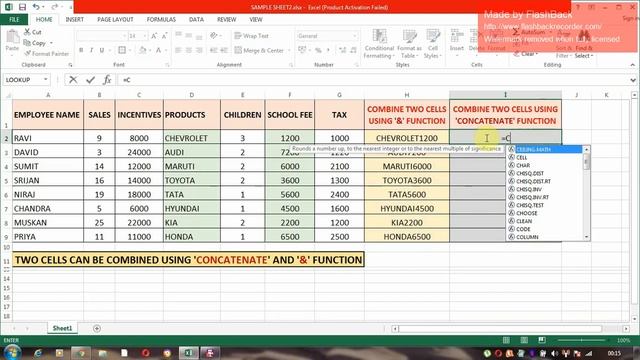Click the fx Insert Function button
The height and width of the screenshot is (360, 640).
pyautogui.click(x=107, y=80)
